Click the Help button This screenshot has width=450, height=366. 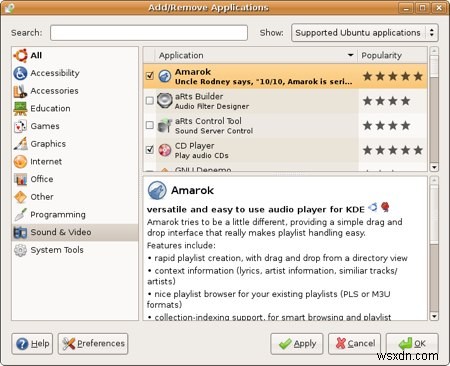point(32,344)
